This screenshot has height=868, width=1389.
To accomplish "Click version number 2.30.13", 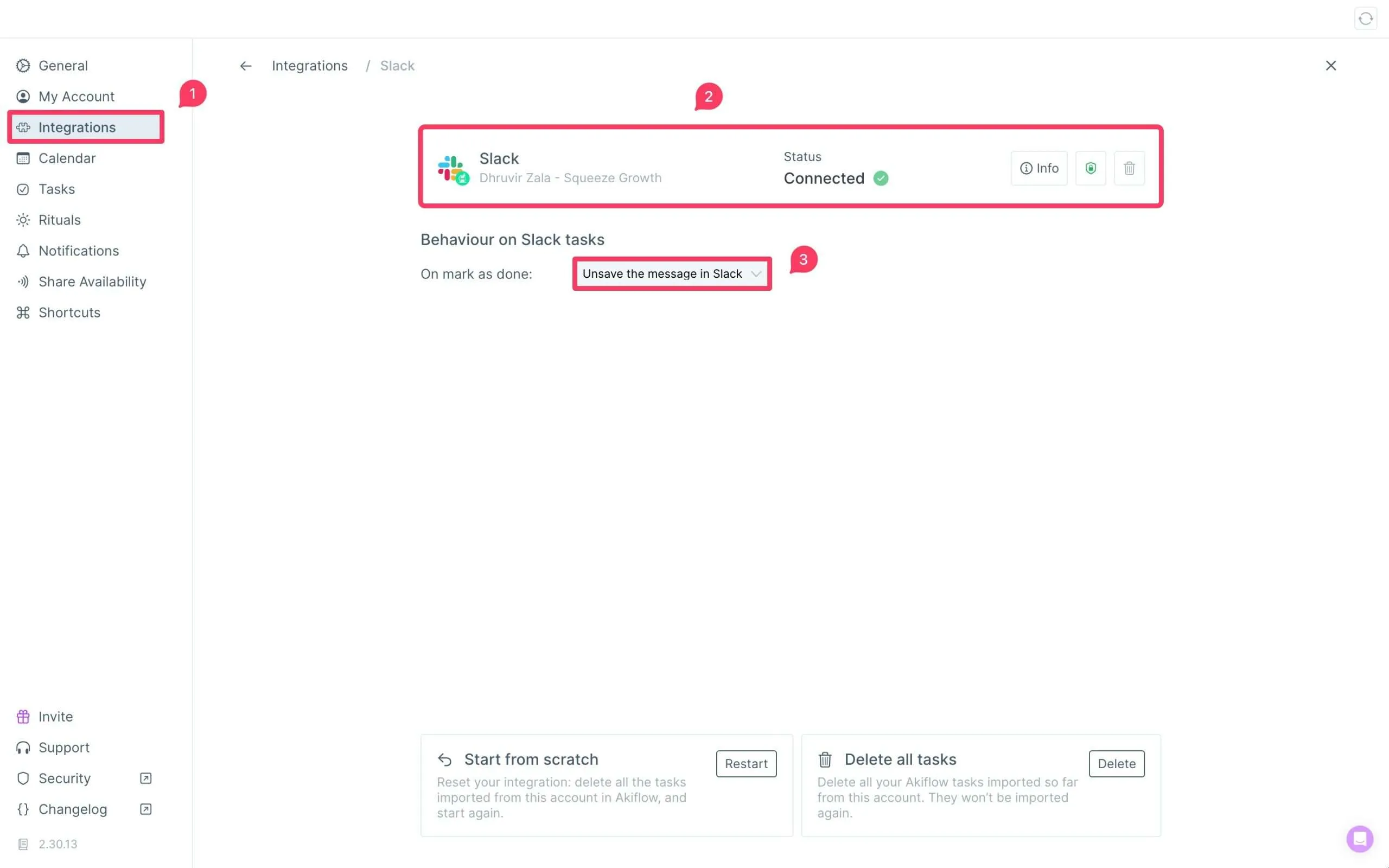I will pos(58,844).
